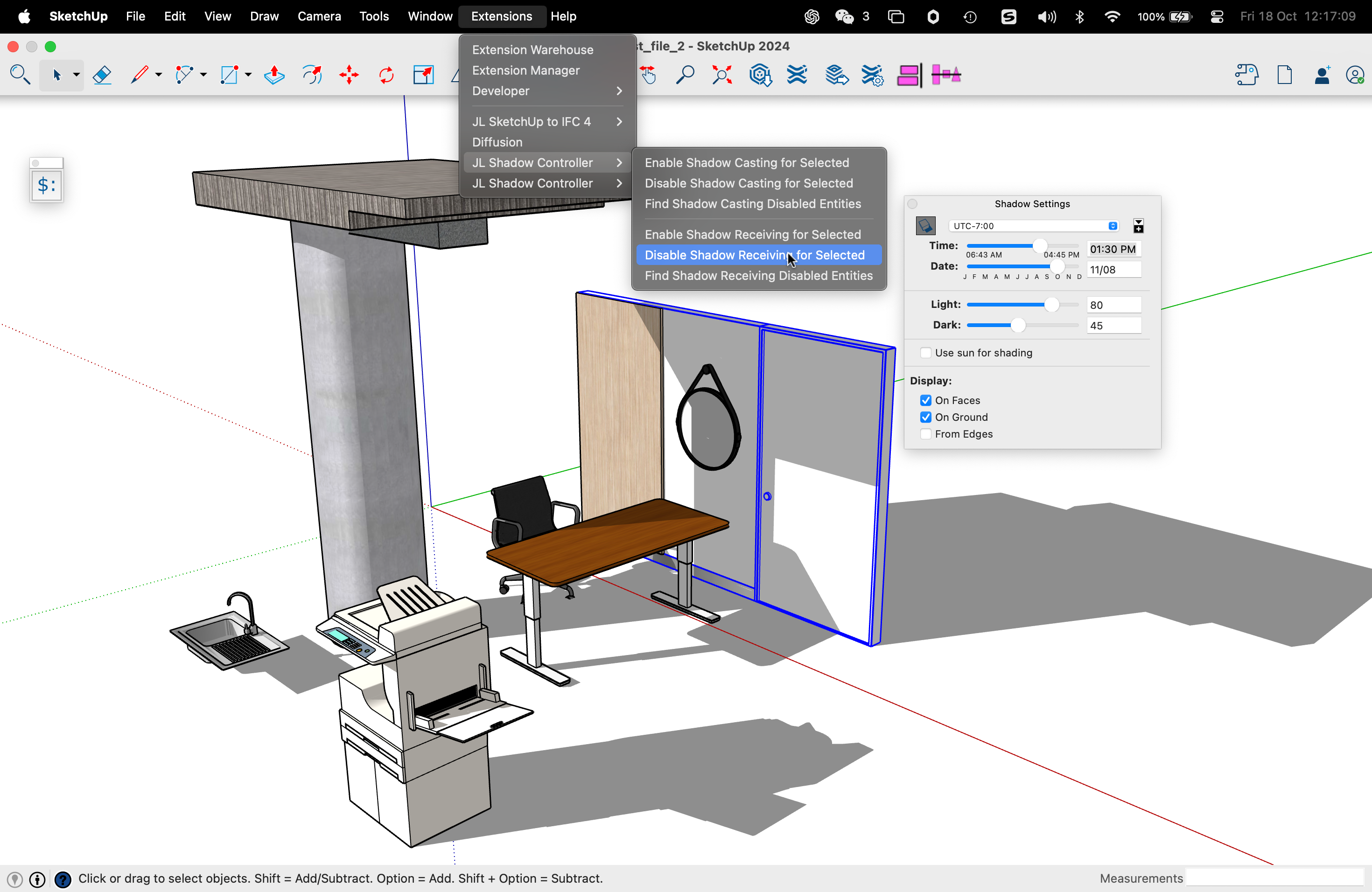Image resolution: width=1372 pixels, height=892 pixels.
Task: Select the Scale tool
Action: [x=423, y=75]
